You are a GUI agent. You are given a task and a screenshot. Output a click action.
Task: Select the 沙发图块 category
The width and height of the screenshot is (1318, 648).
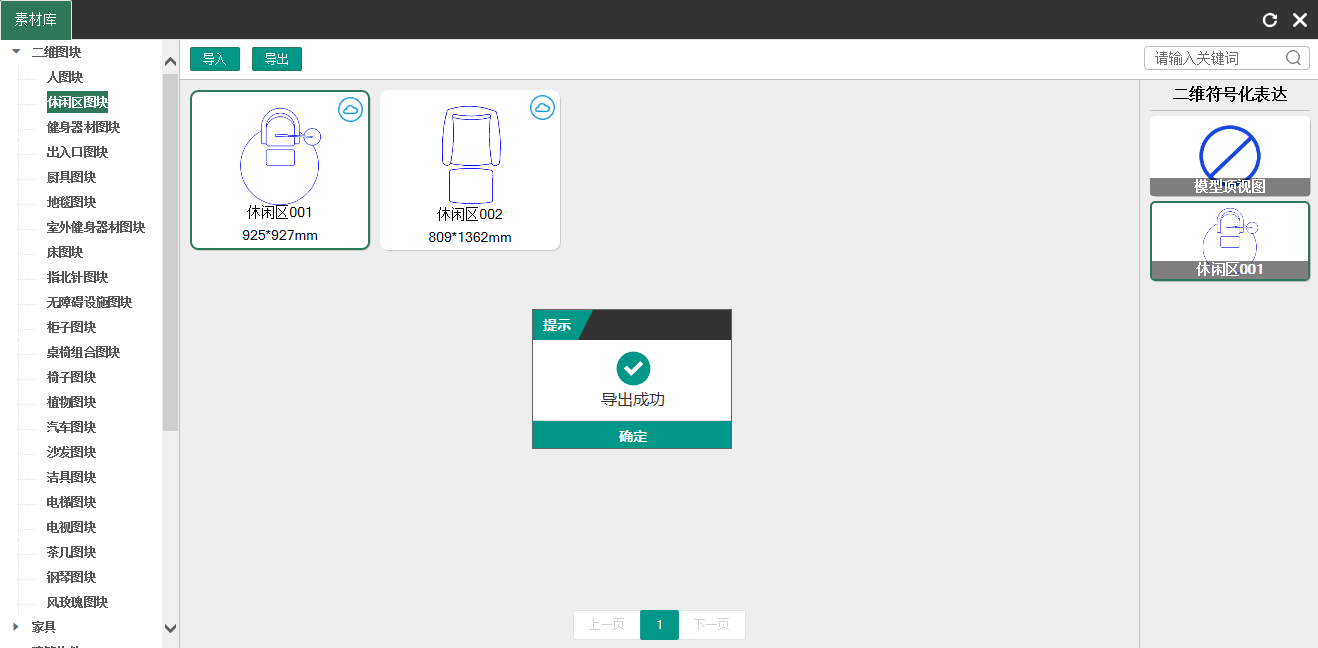click(70, 451)
